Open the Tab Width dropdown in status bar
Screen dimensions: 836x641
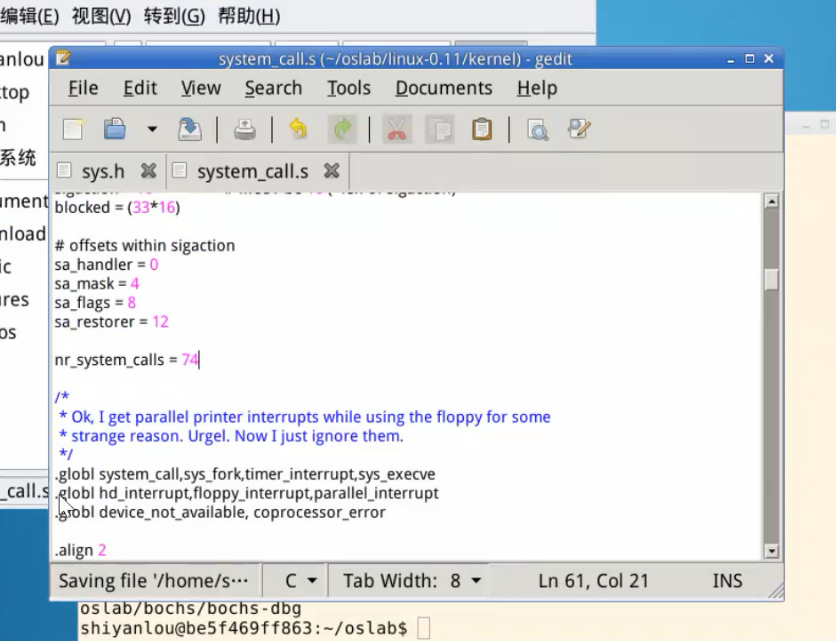point(412,580)
